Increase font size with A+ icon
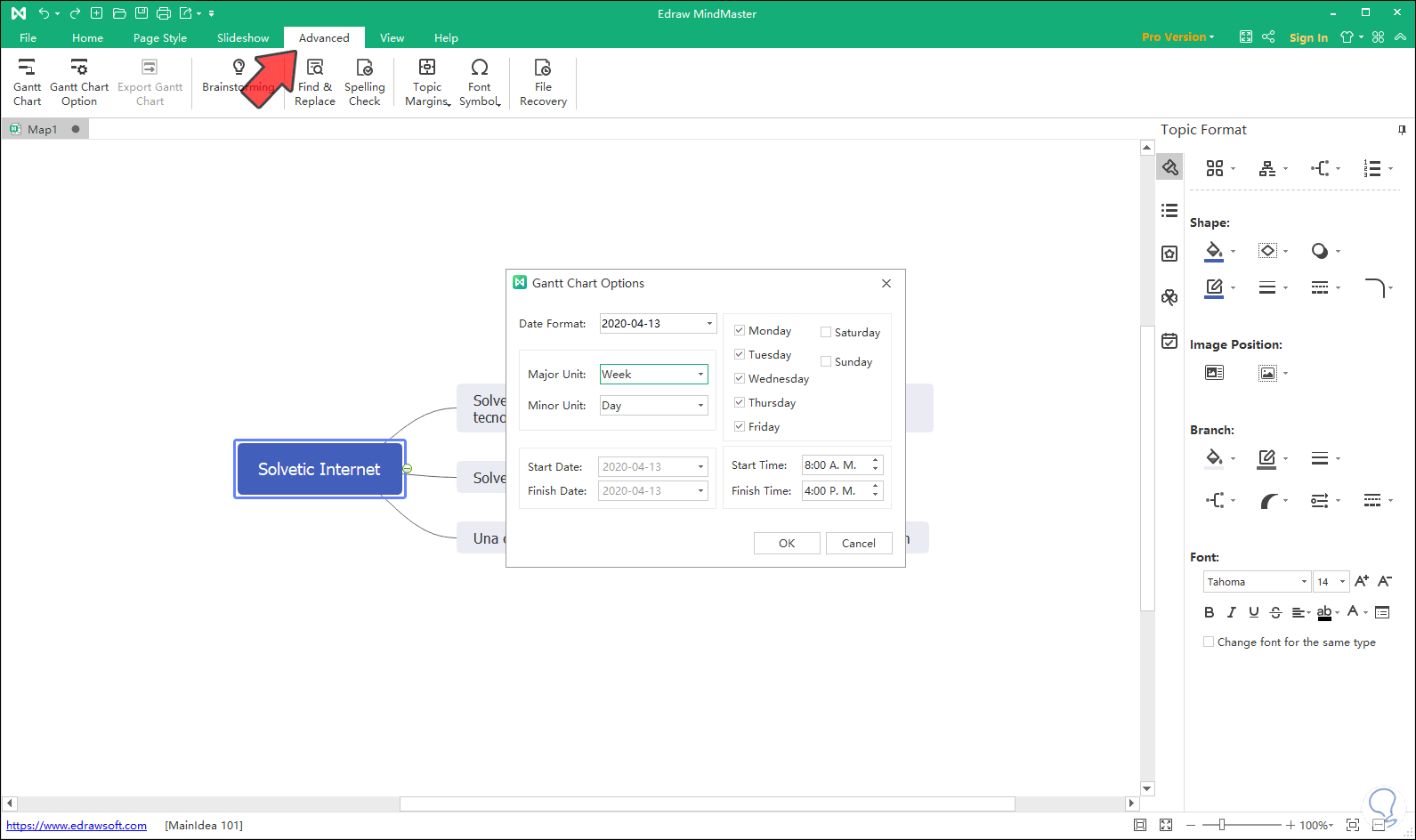The height and width of the screenshot is (840, 1416). 1362,581
